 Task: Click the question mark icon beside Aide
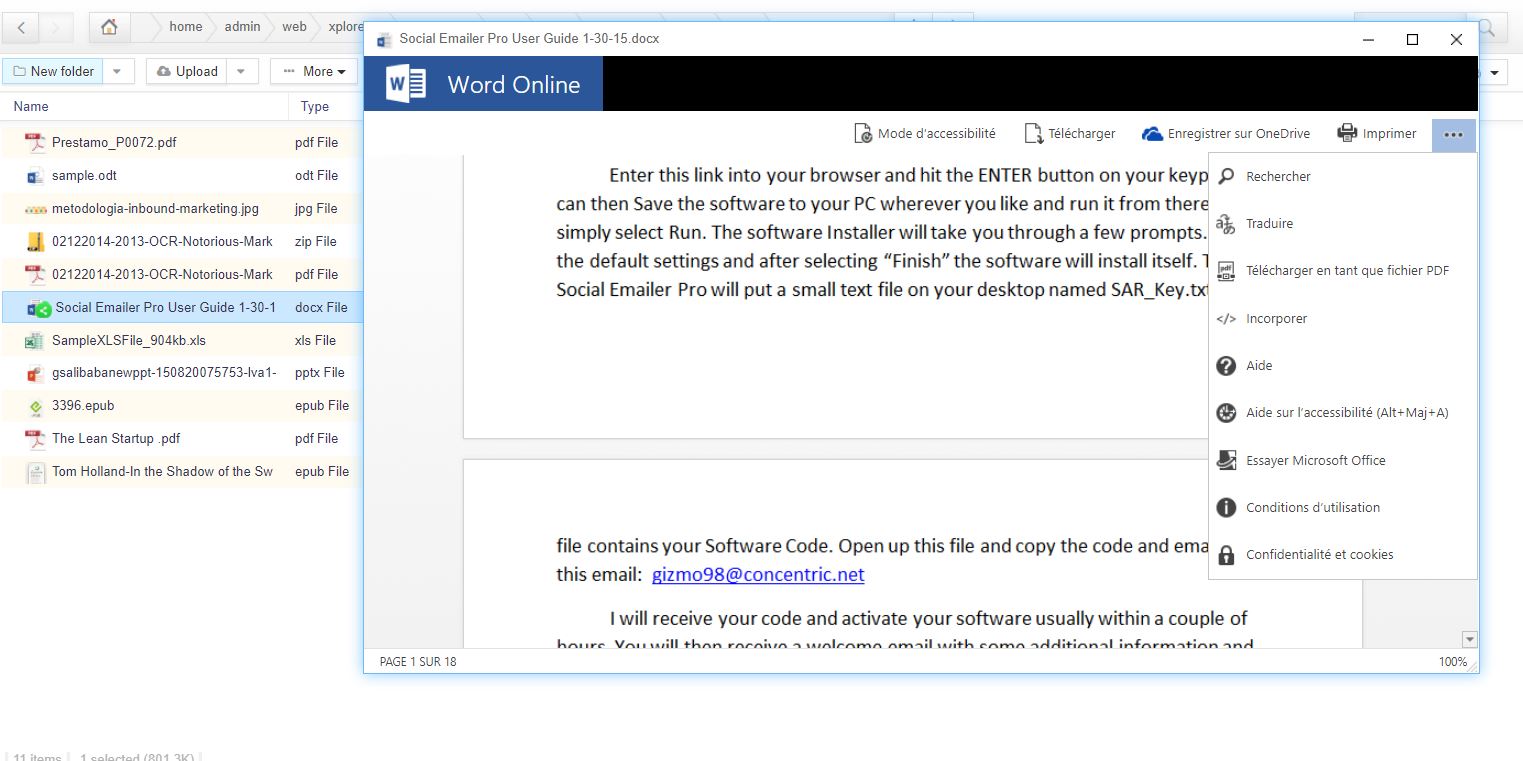point(1226,366)
